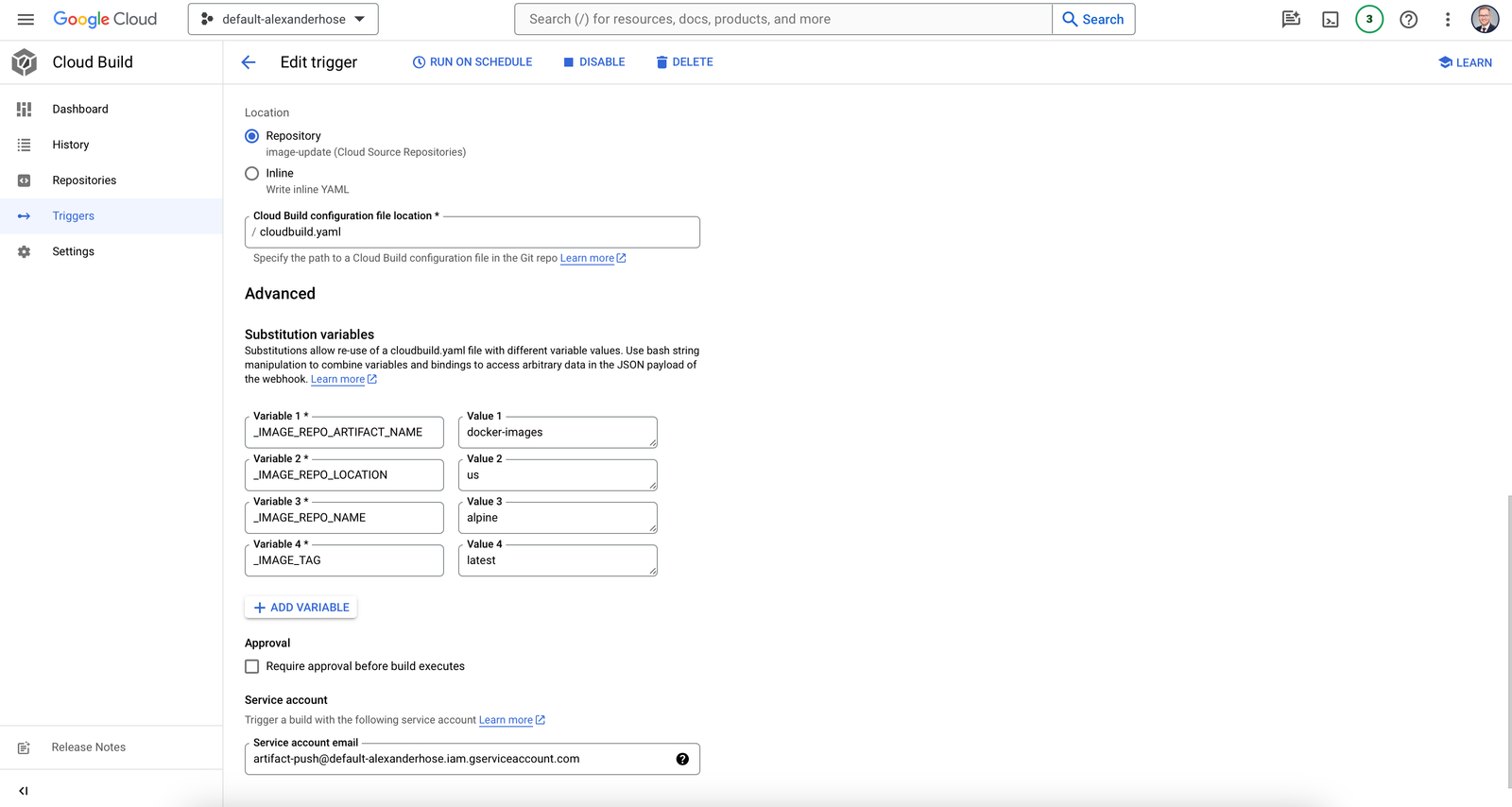This screenshot has width=1512, height=807.
Task: Click the blue Search button
Action: (x=1093, y=19)
